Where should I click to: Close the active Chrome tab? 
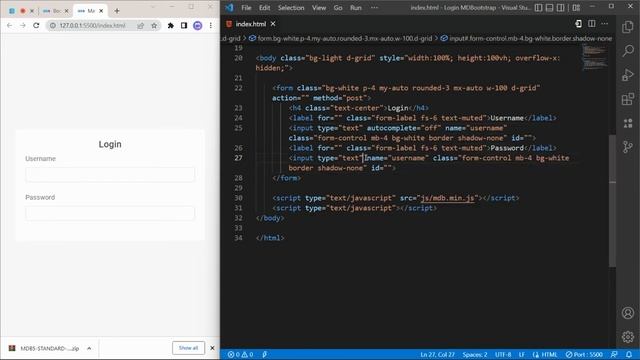101,11
